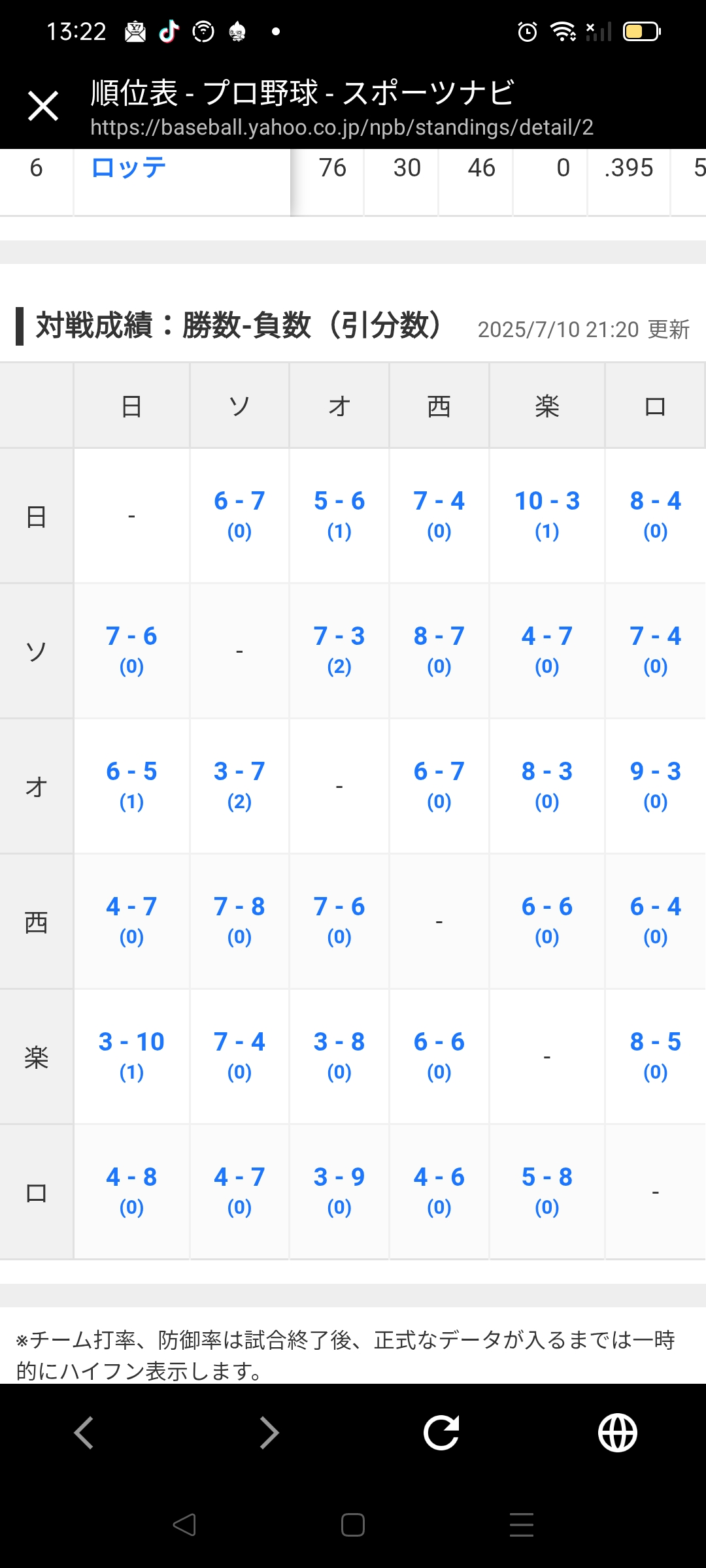Viewport: 706px width, 1568px height.
Task: Open Android recent apps menu icon
Action: 522,1525
